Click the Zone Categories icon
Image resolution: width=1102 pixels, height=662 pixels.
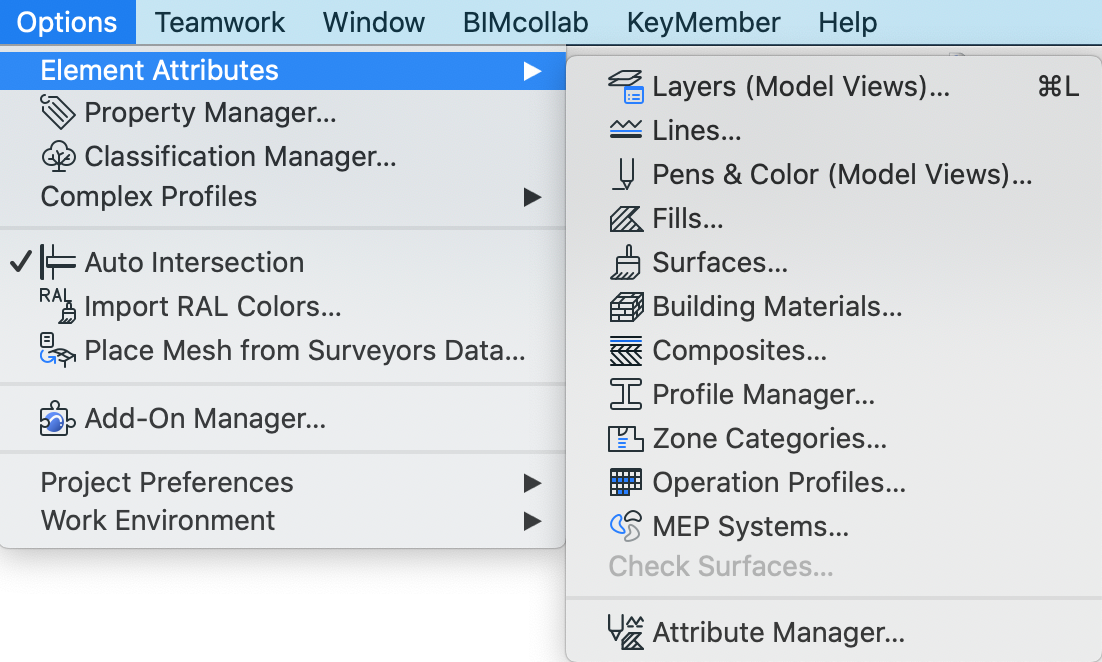[625, 439]
